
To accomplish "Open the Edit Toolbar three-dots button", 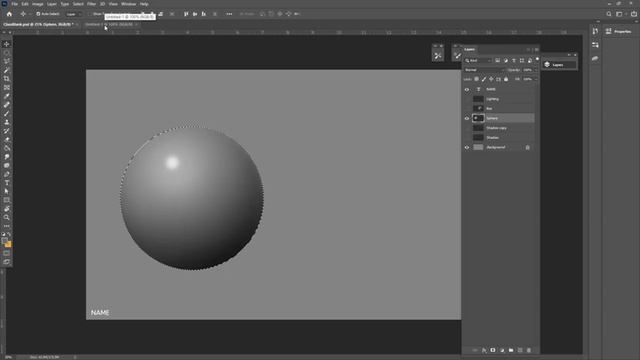I will (x=7, y=226).
